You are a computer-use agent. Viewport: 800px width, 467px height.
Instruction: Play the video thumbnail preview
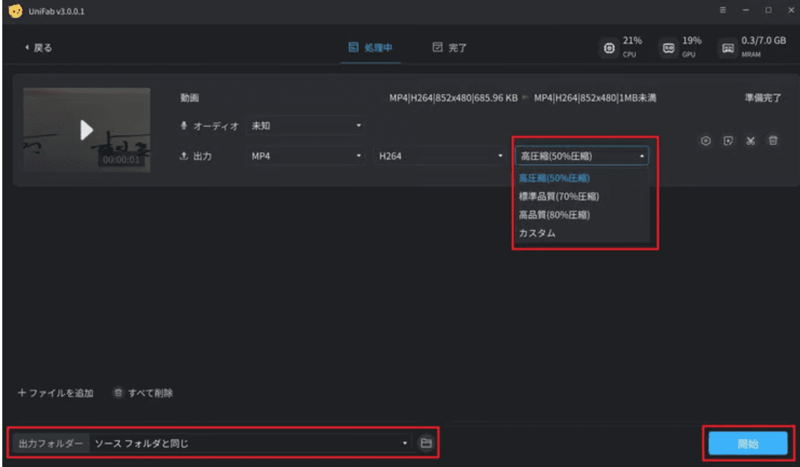tap(86, 129)
